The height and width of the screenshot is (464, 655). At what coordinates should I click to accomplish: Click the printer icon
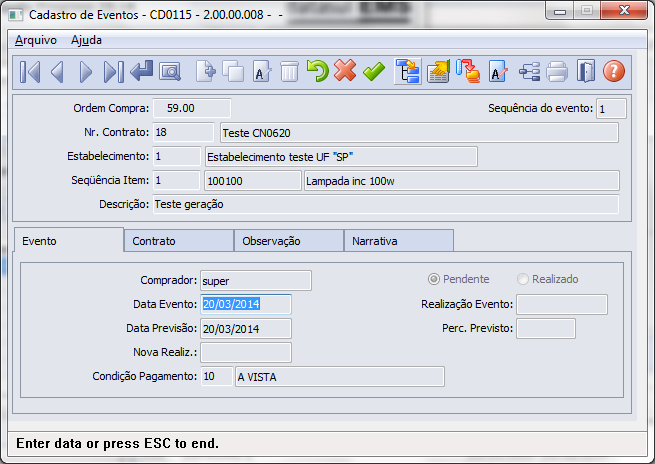pos(557,71)
